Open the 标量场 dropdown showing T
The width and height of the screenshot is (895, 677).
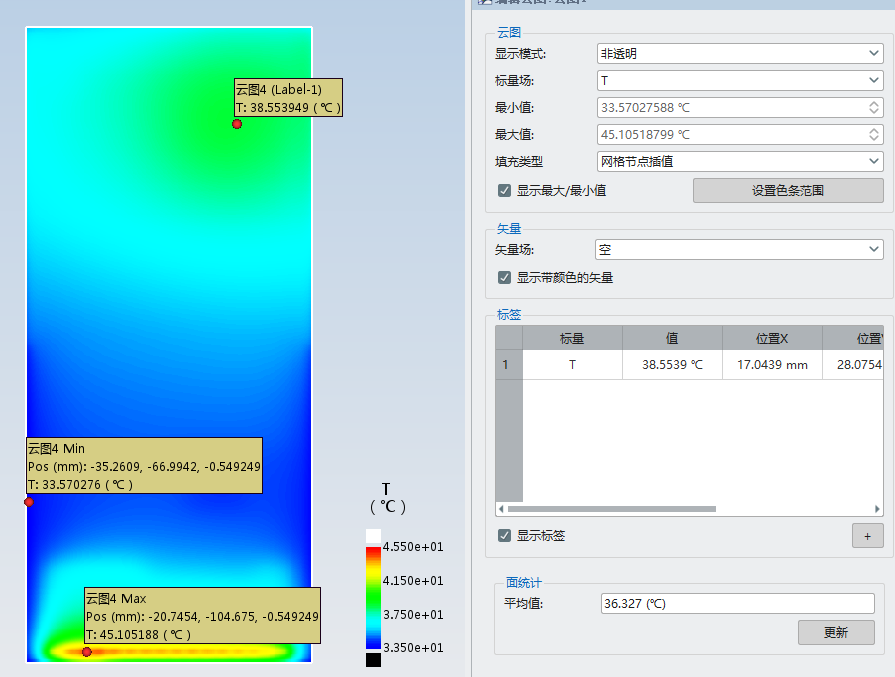point(740,80)
